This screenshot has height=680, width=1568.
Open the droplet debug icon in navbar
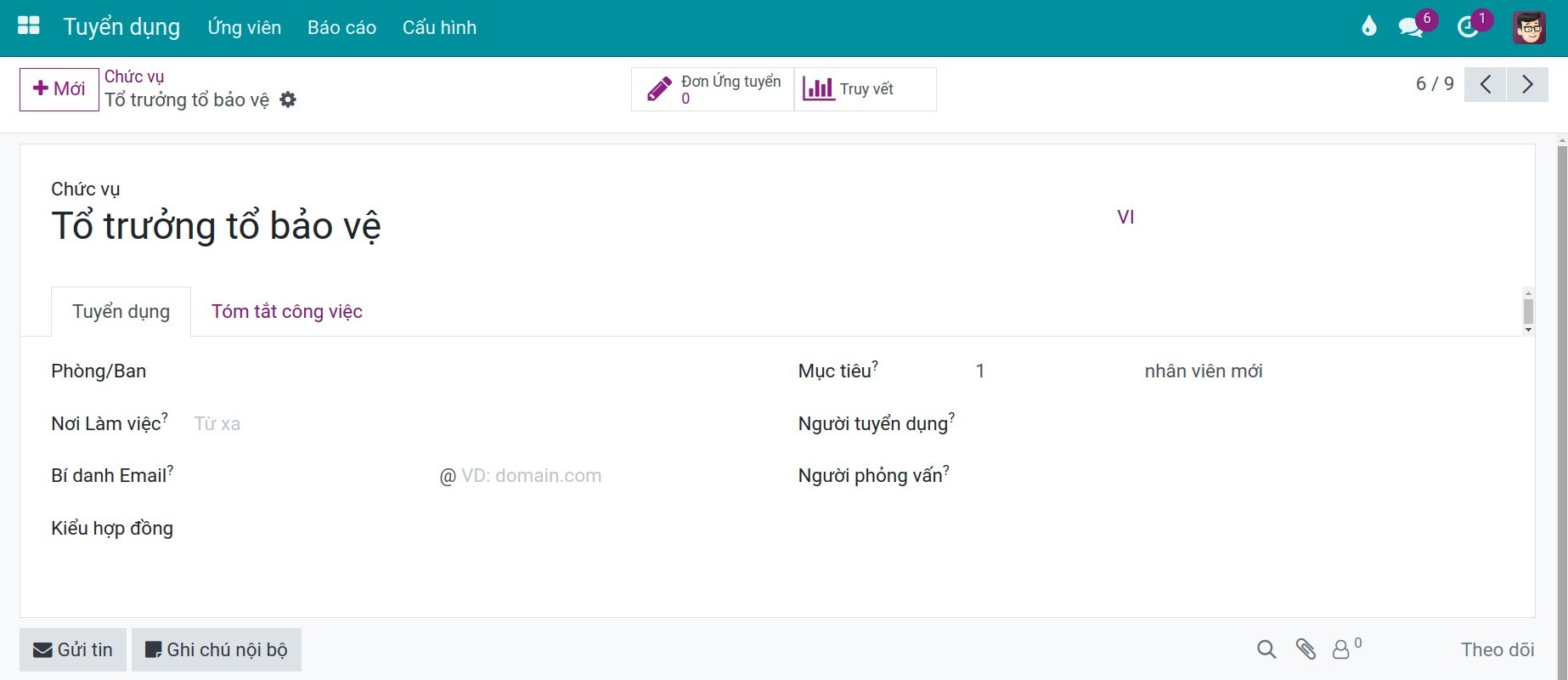pyautogui.click(x=1368, y=27)
